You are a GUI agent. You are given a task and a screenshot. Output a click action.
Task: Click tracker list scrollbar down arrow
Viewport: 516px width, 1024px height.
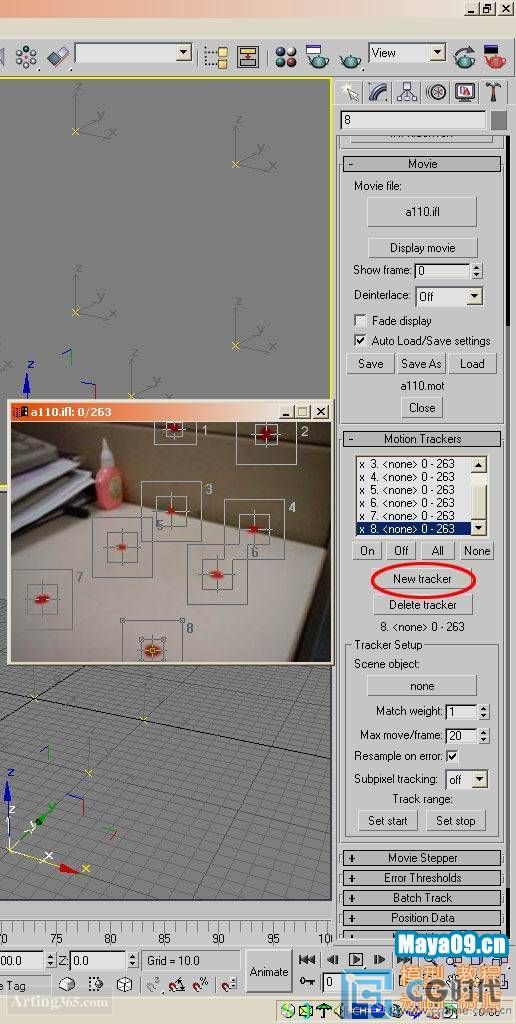pos(479,528)
